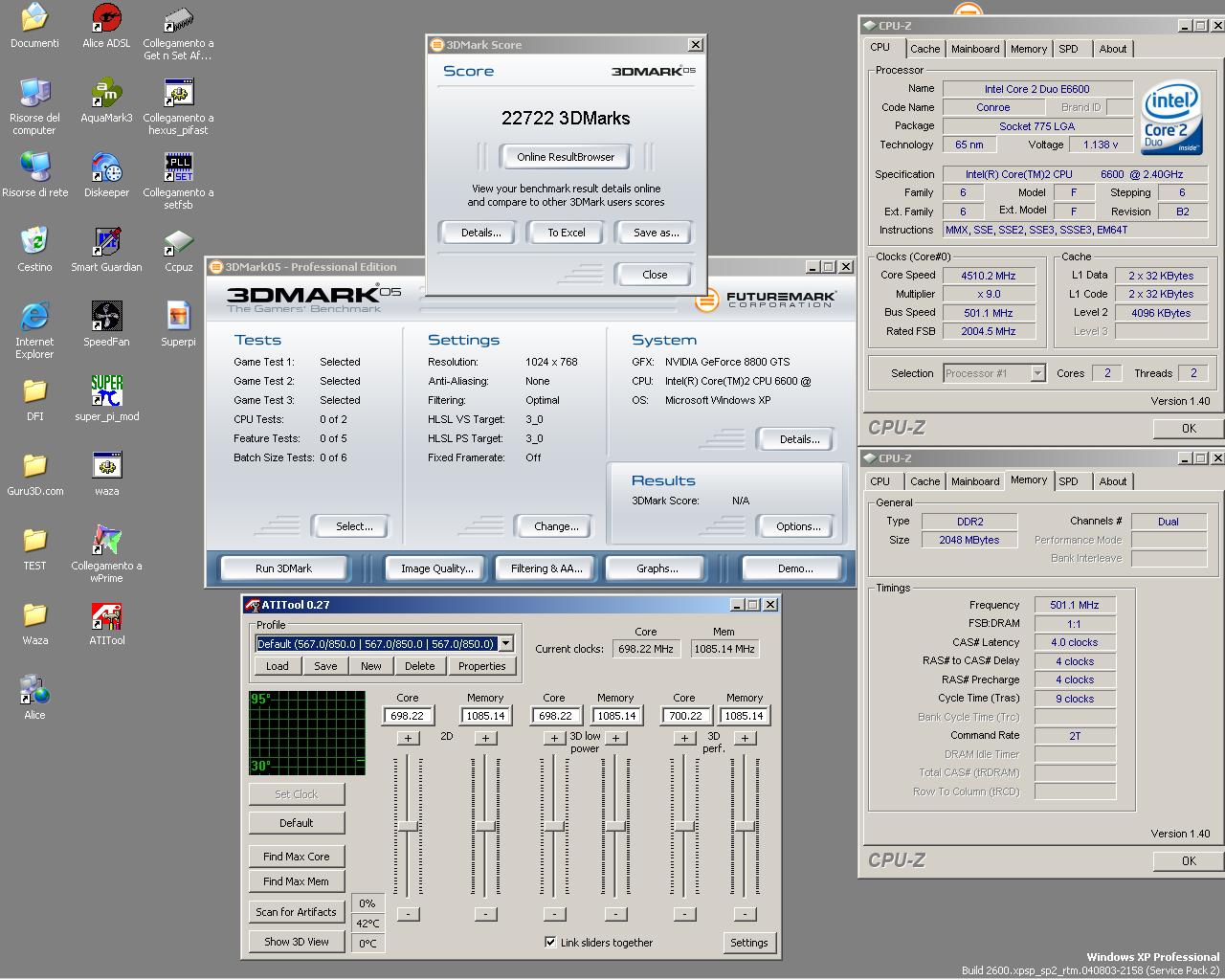Open Collegamento a wPrime shortcut
Image resolution: width=1225 pixels, height=980 pixels.
click(106, 554)
